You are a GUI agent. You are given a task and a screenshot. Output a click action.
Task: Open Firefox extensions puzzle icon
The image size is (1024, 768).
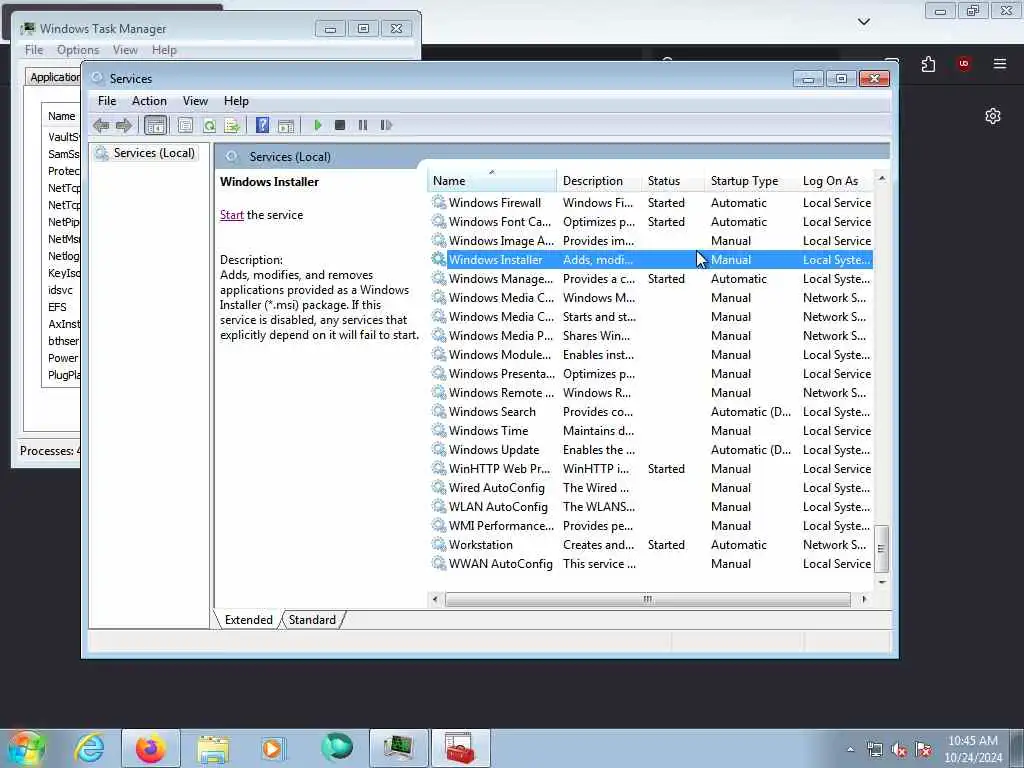929,64
